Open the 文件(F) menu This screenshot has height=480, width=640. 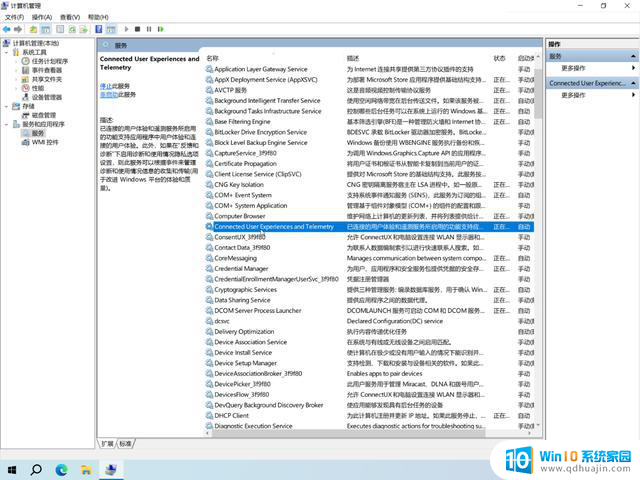14,17
